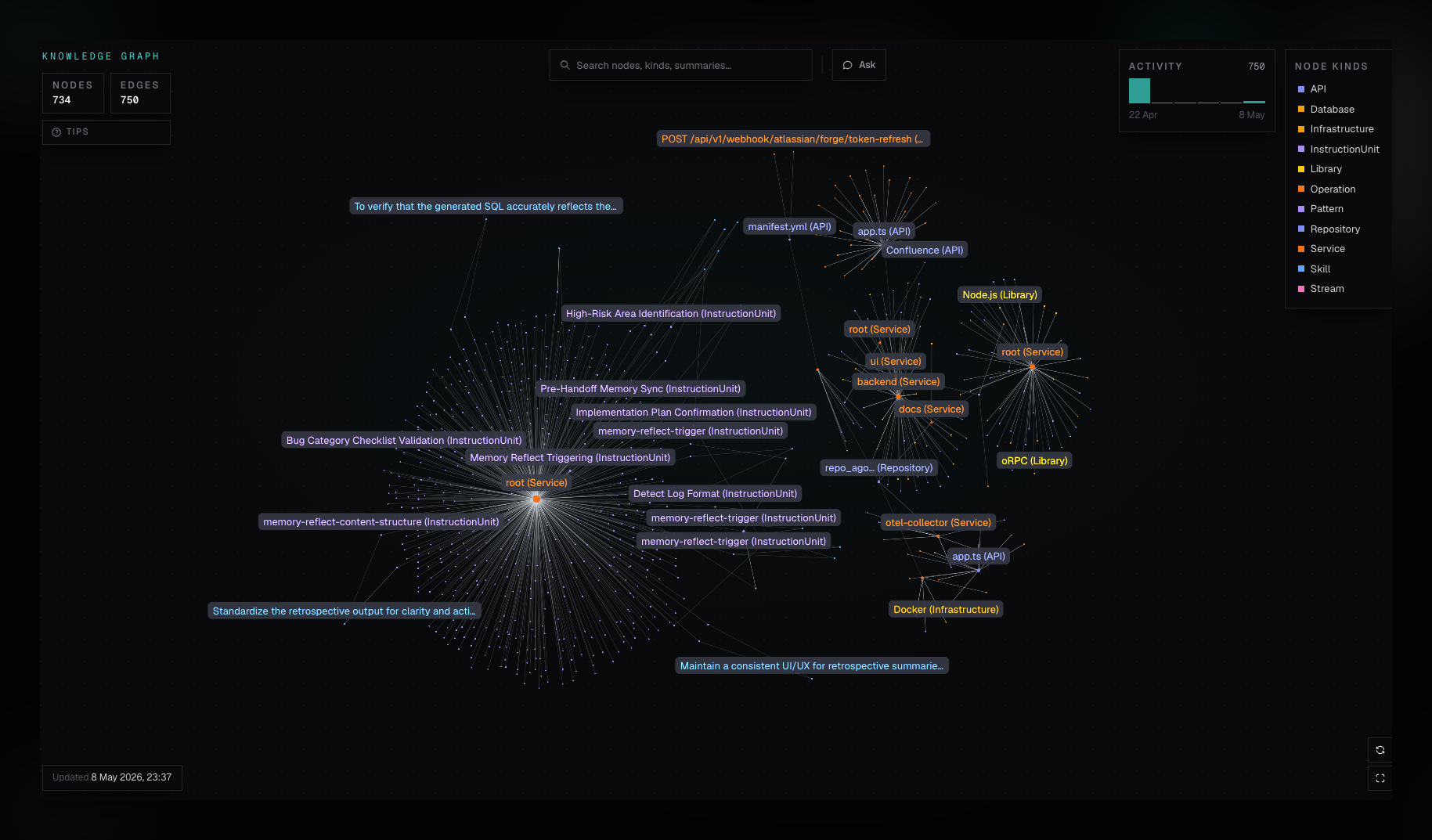This screenshot has width=1432, height=840.
Task: Select the backend (Service) node
Action: (x=898, y=382)
